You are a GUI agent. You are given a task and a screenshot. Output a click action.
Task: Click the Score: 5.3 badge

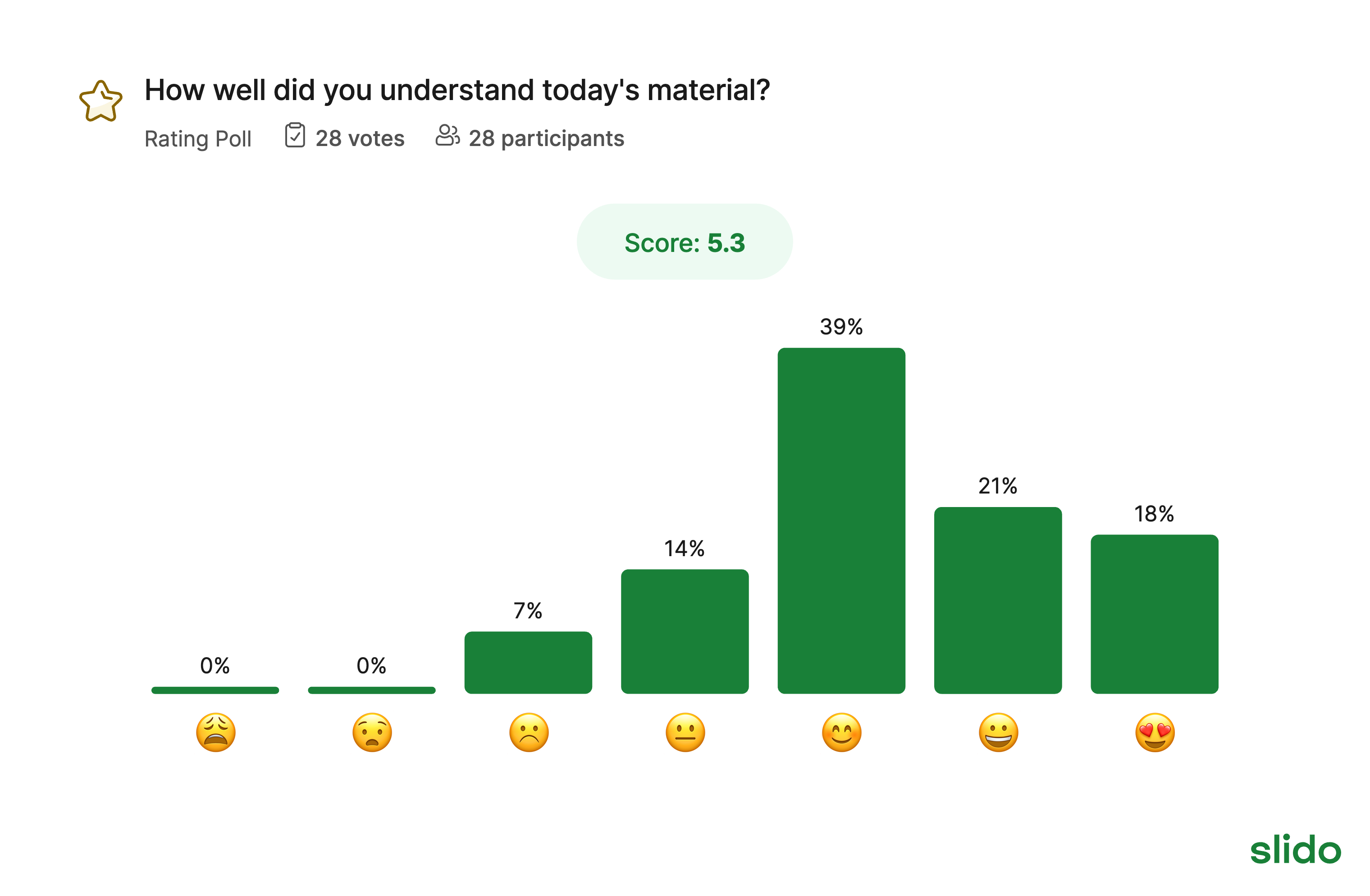(685, 242)
